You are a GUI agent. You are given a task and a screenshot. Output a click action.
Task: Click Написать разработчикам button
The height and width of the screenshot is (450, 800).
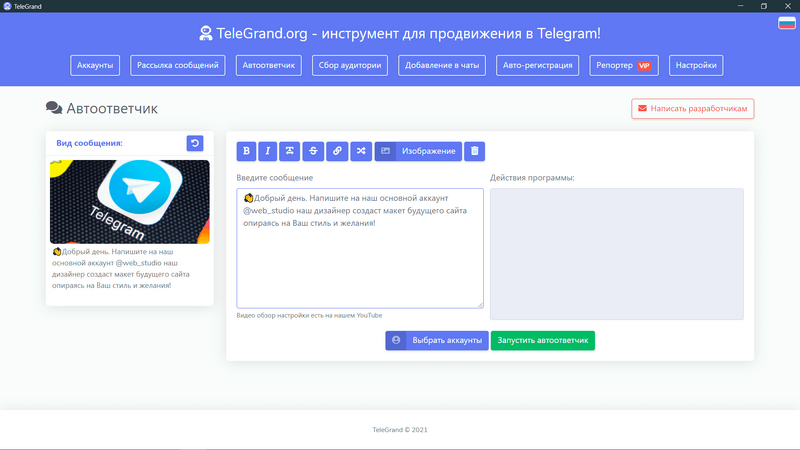point(692,109)
